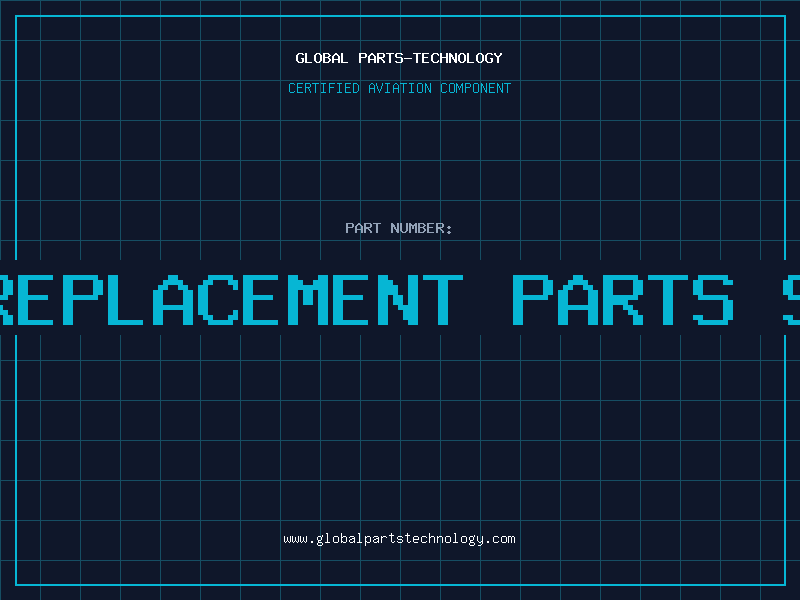
Task: Select the CERTIFIED AVIATION COMPONENT subtitle
Action: coord(399,88)
